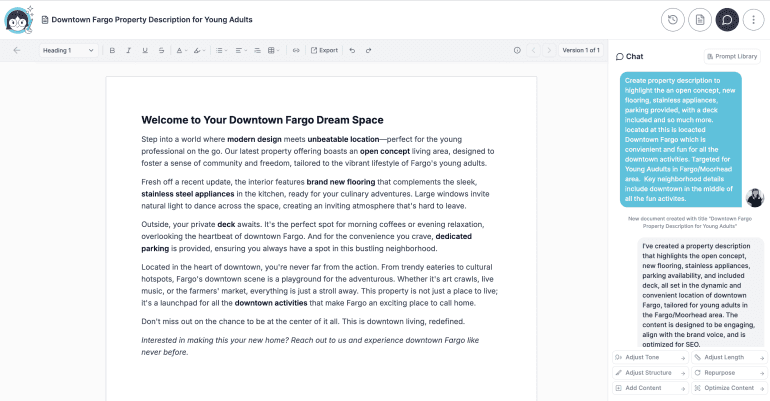Toggle bold formatting
The width and height of the screenshot is (770, 401).
112,50
